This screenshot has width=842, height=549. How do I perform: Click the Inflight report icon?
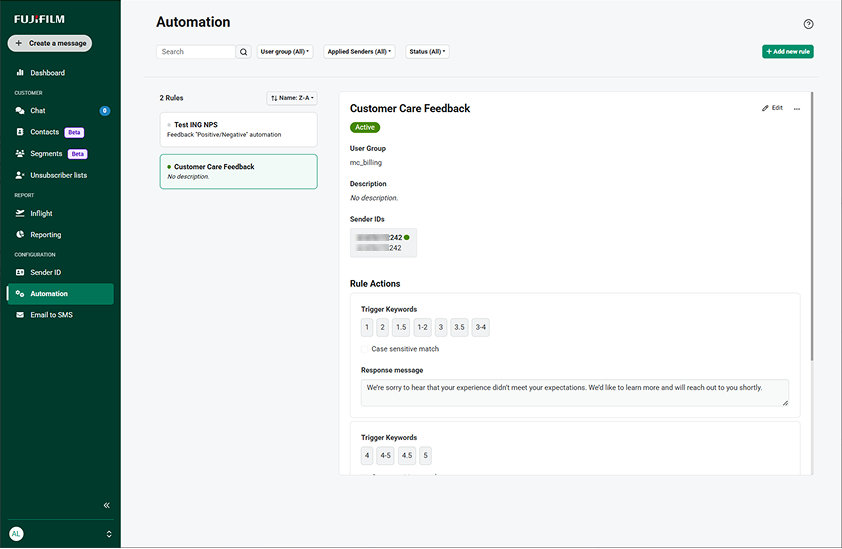(20, 213)
